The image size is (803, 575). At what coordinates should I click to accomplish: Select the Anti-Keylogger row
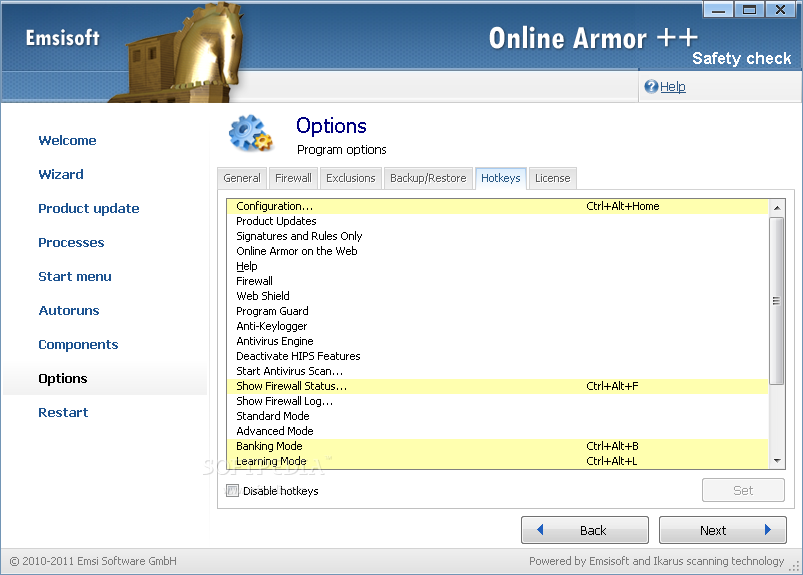(x=497, y=326)
